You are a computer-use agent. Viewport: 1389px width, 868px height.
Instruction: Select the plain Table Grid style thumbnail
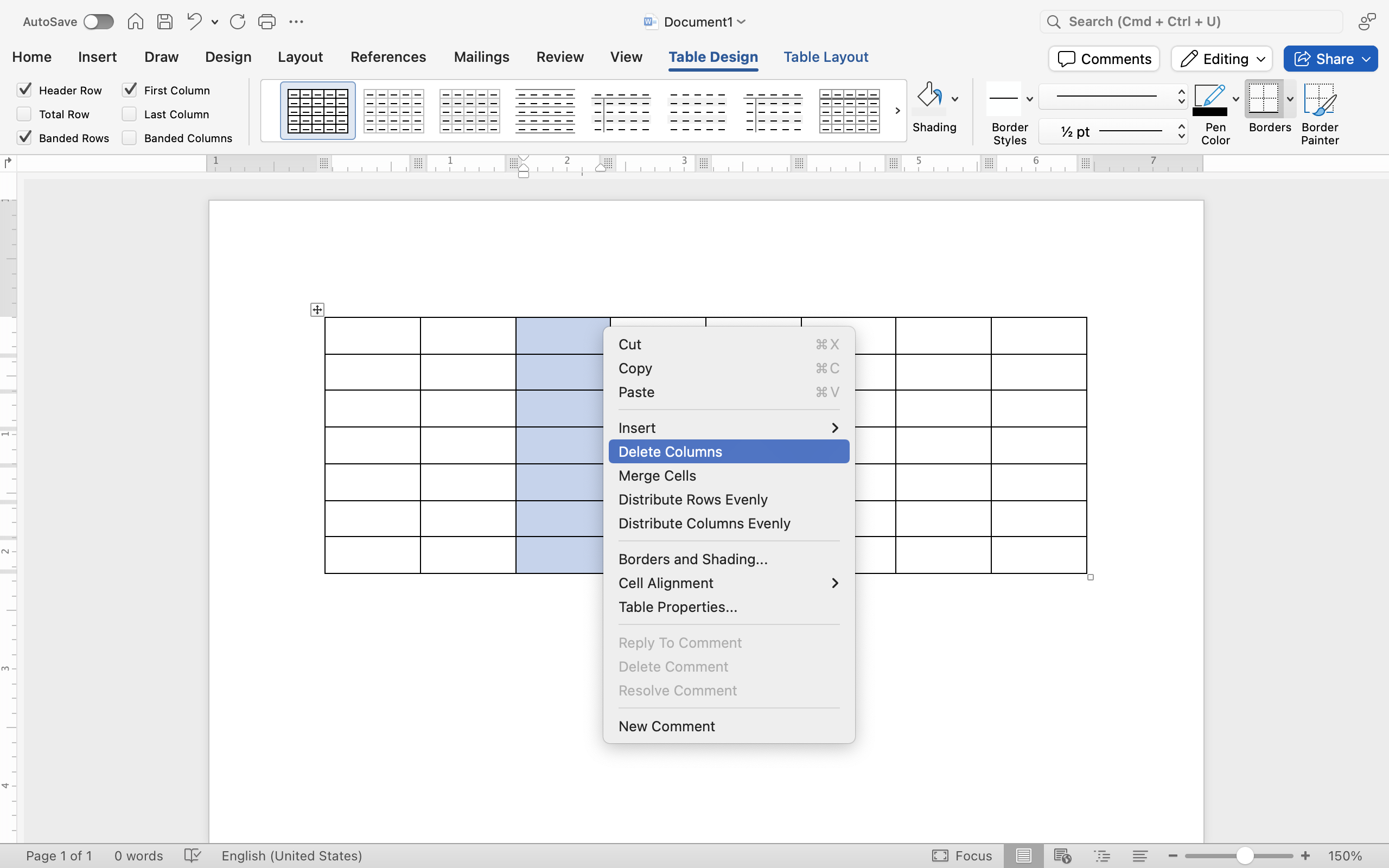pyautogui.click(x=318, y=111)
